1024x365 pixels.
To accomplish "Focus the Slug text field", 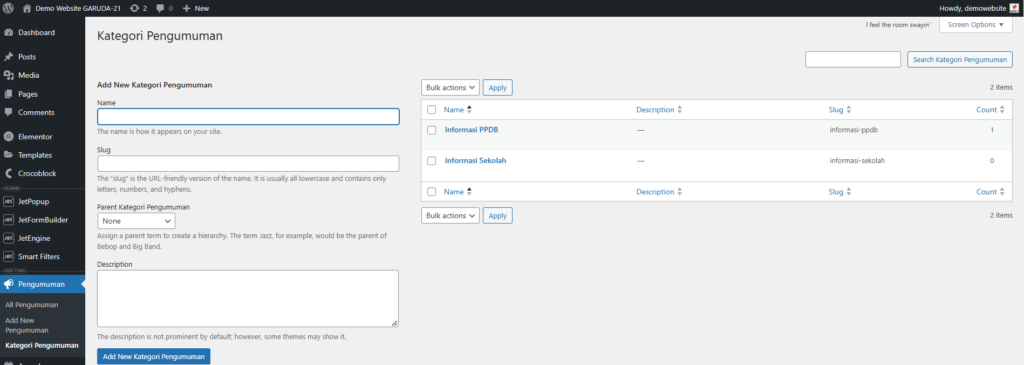I will pyautogui.click(x=248, y=163).
